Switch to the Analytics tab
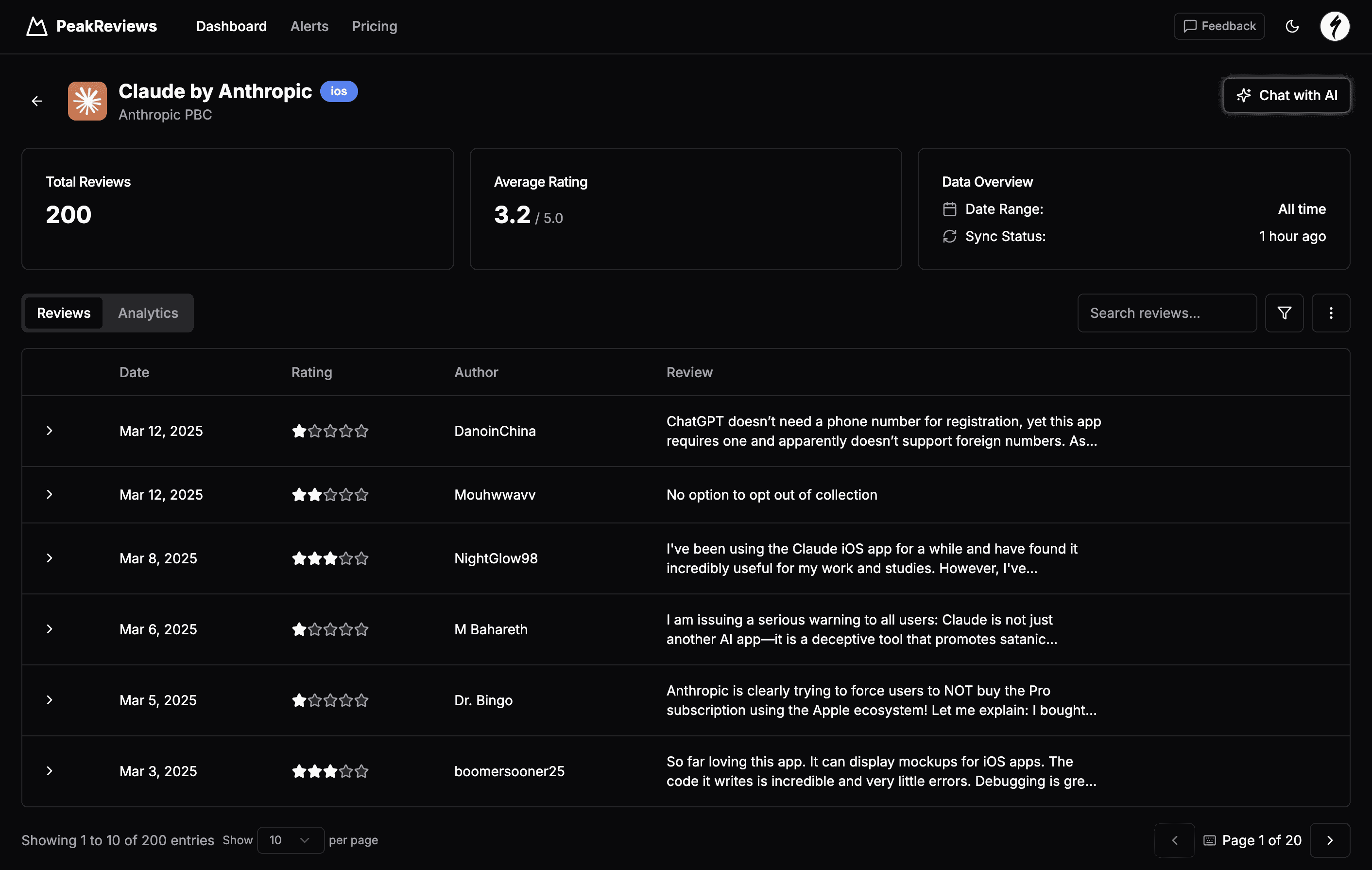1372x870 pixels. coord(148,313)
